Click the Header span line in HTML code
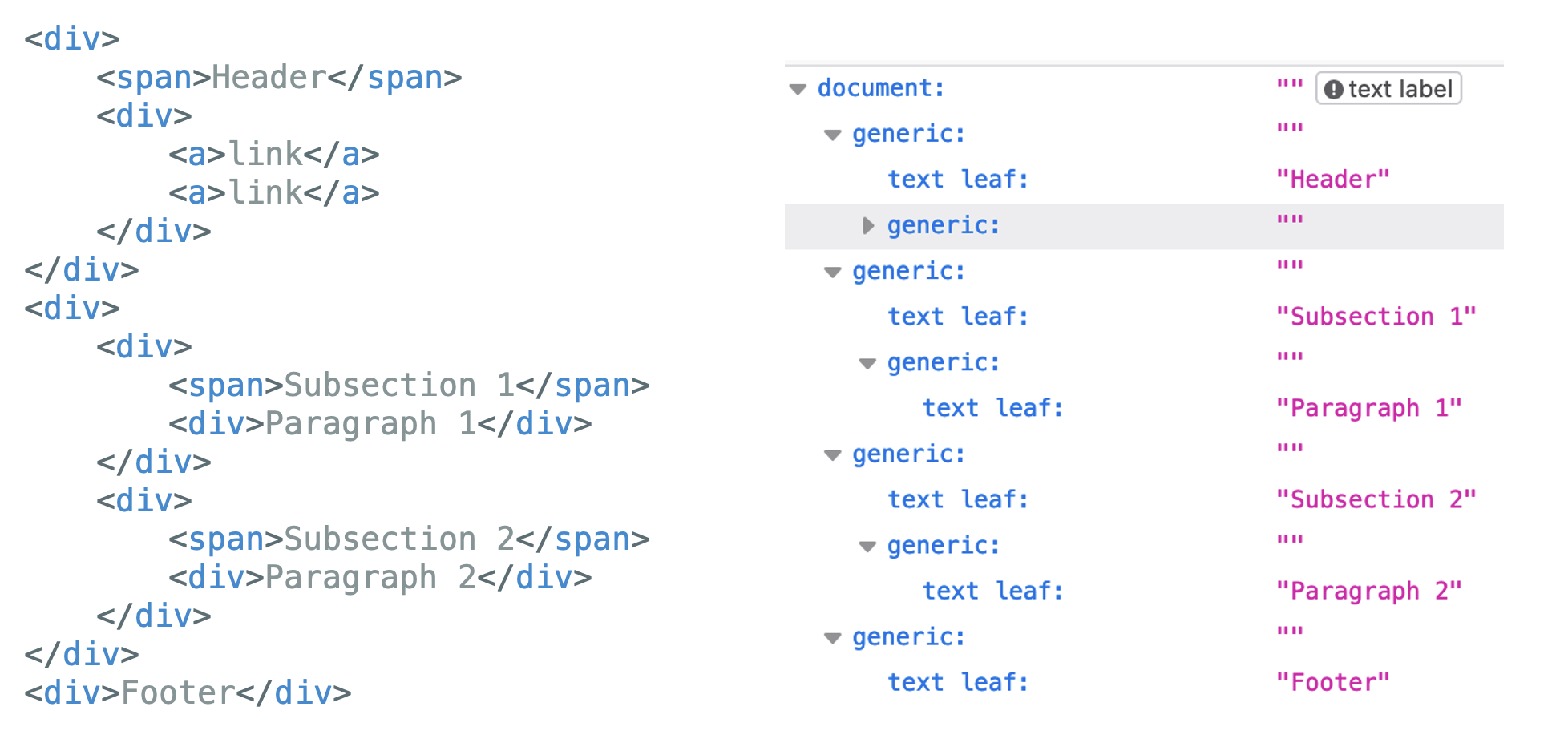 [279, 78]
